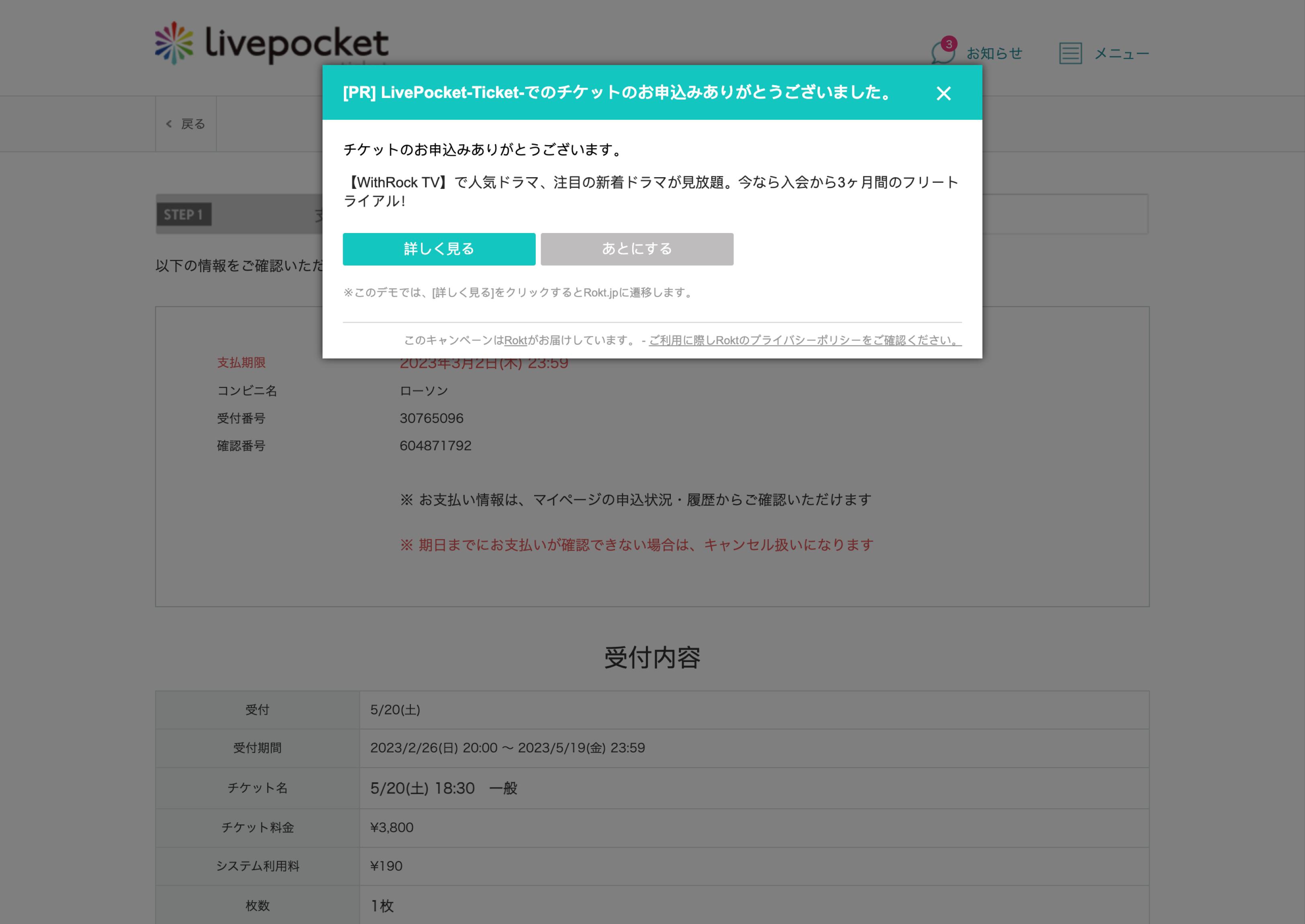1305x924 pixels.
Task: Open the メニュー hamburger list icon
Action: pyautogui.click(x=1070, y=53)
